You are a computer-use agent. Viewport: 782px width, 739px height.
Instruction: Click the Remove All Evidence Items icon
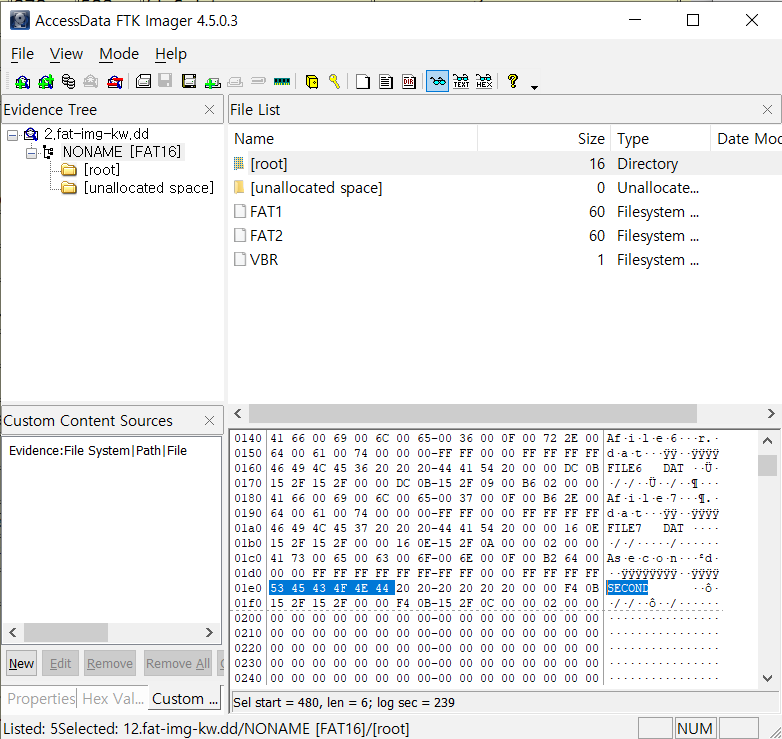[115, 81]
